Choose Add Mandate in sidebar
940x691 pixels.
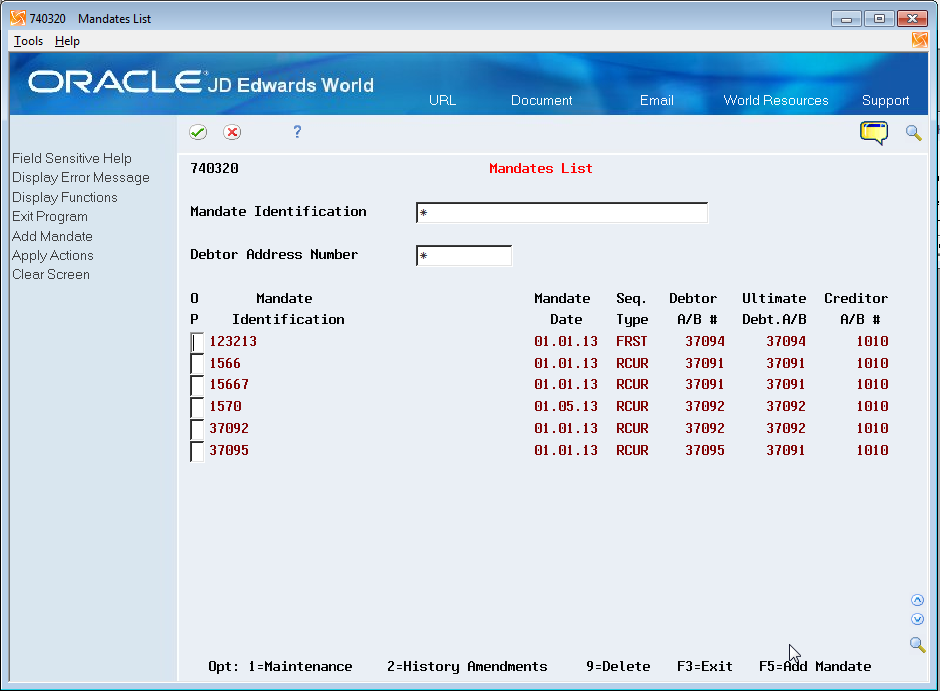(x=52, y=236)
